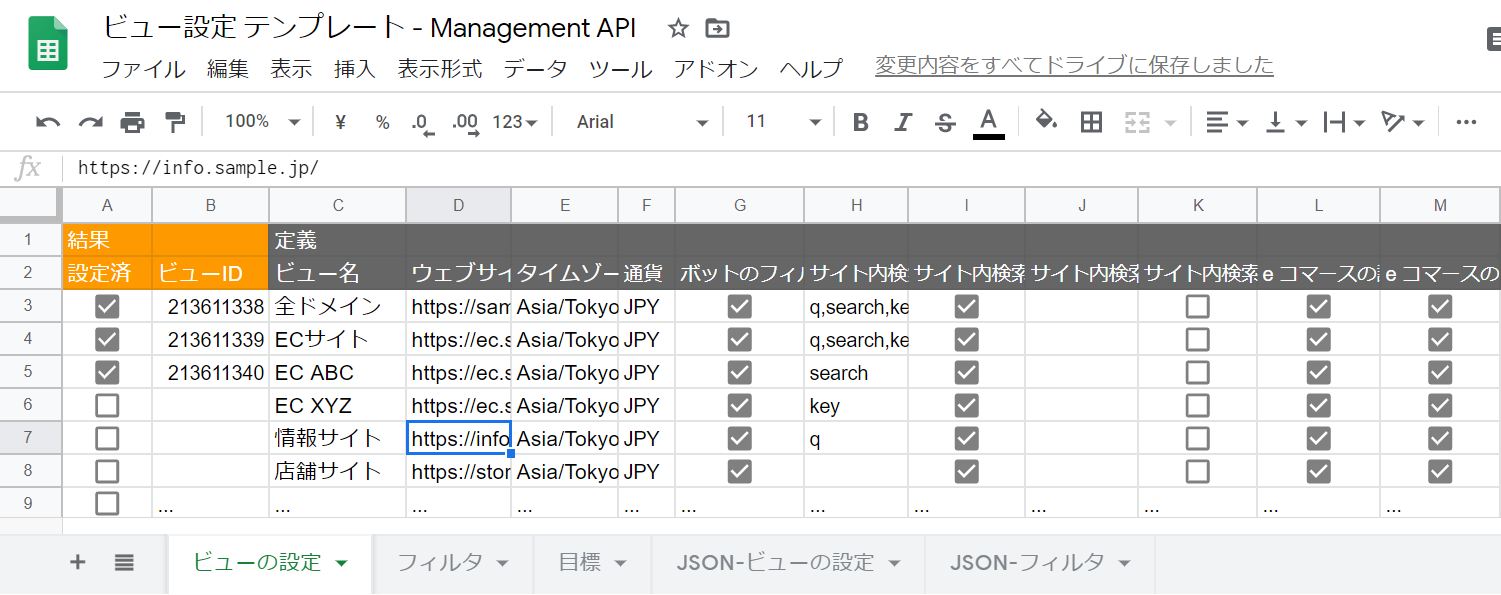Switch to the JSON-ビューの設定 sheet tab

[788, 563]
